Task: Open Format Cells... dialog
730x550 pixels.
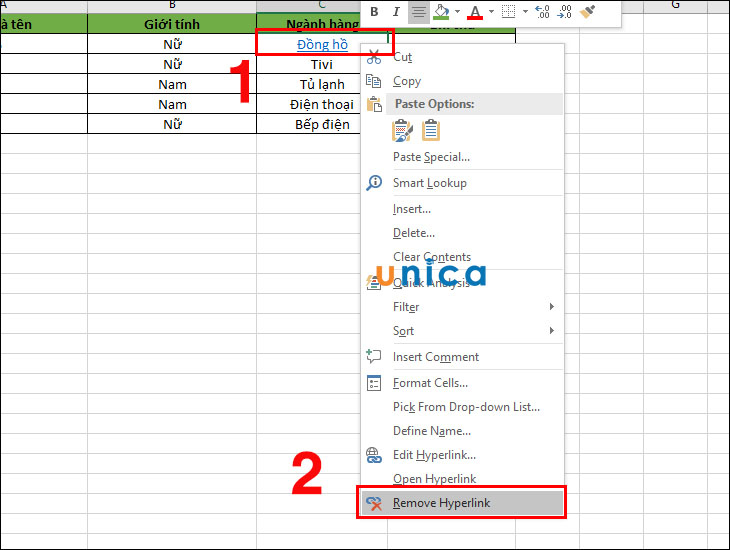Action: click(430, 383)
